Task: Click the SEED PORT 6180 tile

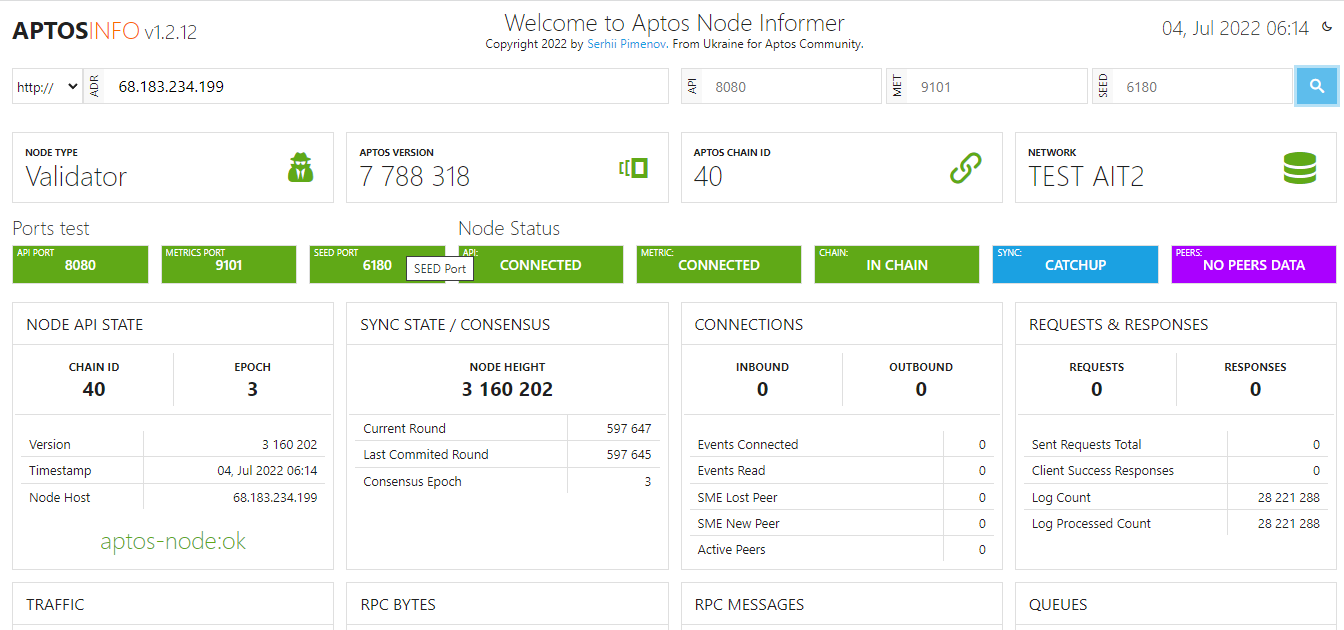Action: (x=377, y=264)
